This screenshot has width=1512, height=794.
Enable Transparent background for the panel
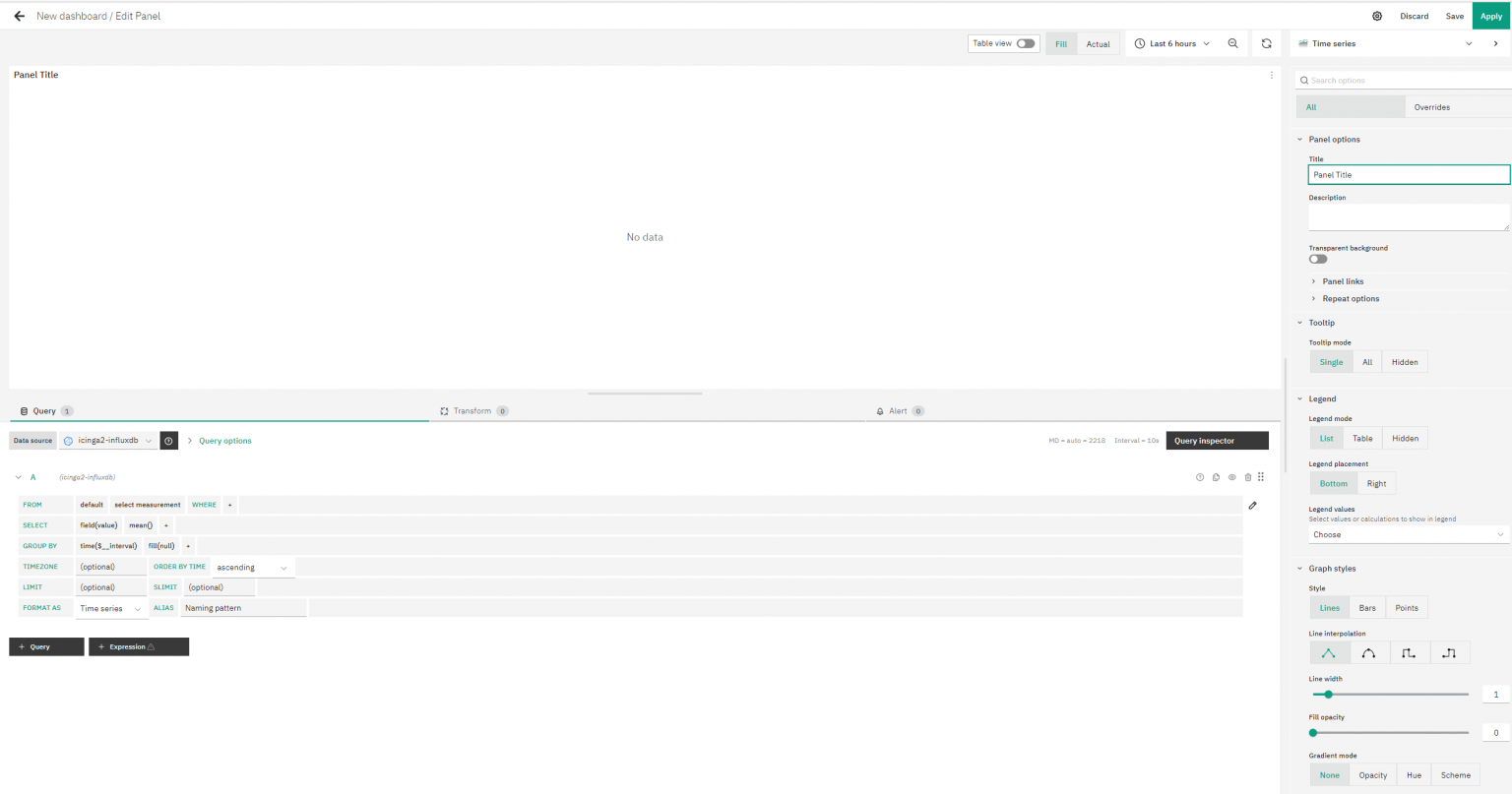tap(1317, 258)
